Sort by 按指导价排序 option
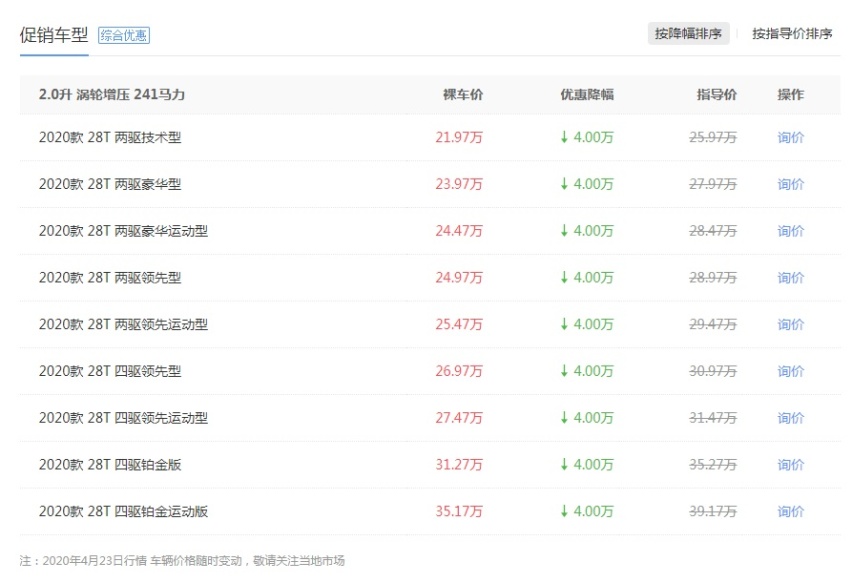Viewport: 852px width, 583px height. coord(792,34)
